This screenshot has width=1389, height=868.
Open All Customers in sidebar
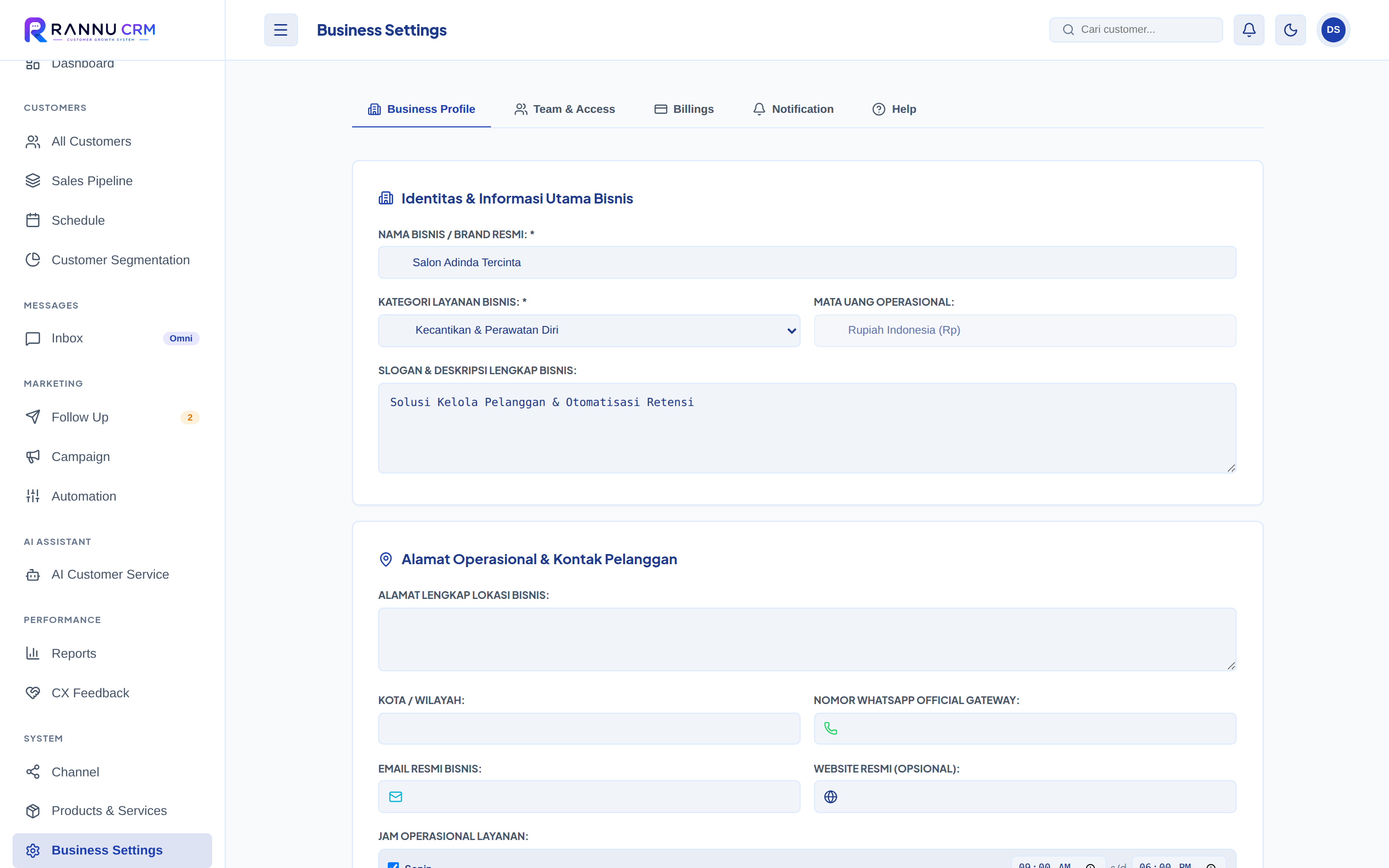[x=112, y=141]
